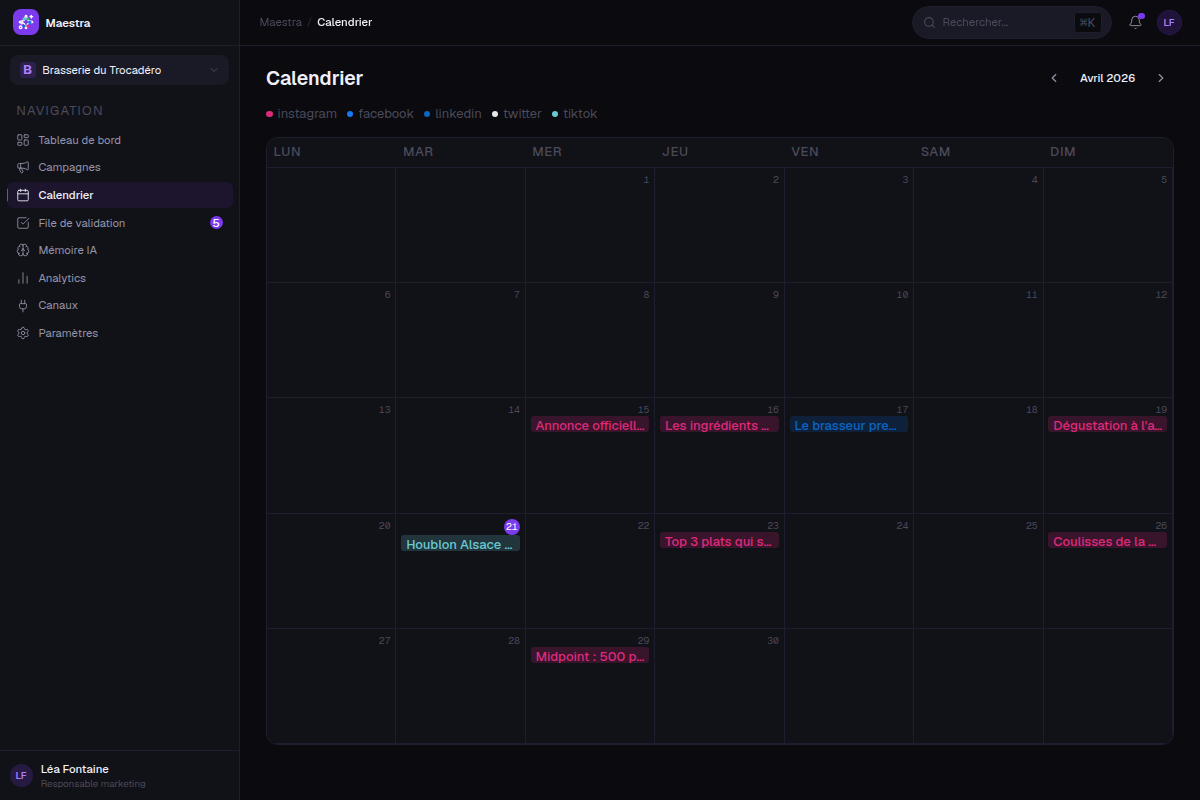Screen dimensions: 1200x800
Task: Click the LF avatar in top bar
Action: [1169, 22]
